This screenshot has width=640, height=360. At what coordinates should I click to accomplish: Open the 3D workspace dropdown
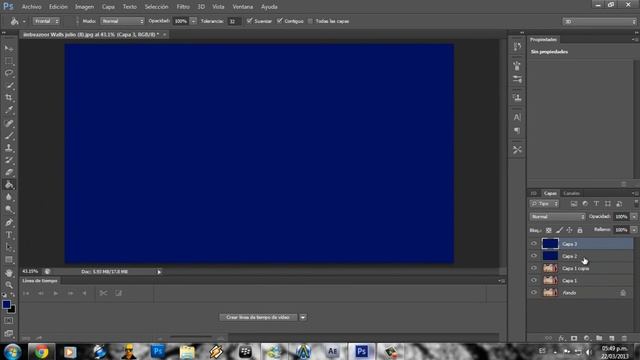click(599, 22)
